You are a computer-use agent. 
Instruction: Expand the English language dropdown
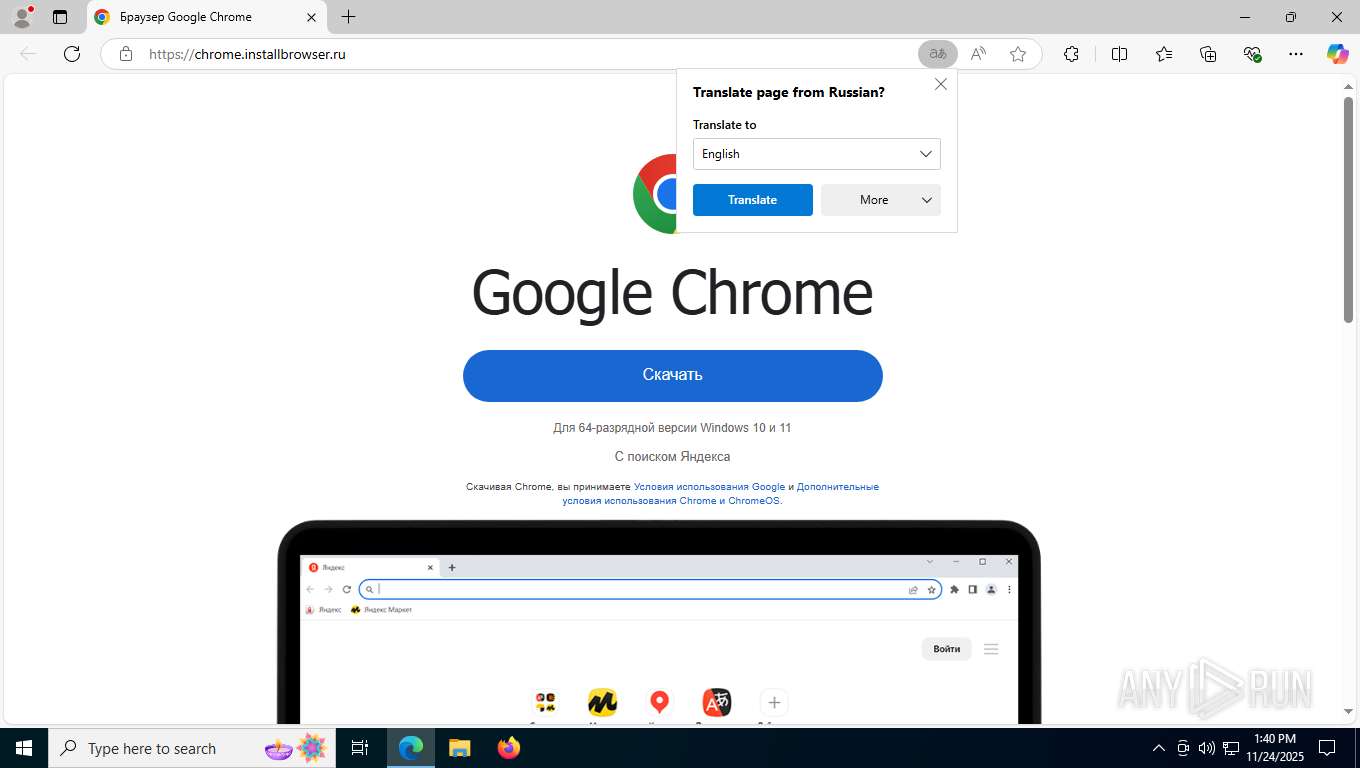pyautogui.click(x=817, y=154)
